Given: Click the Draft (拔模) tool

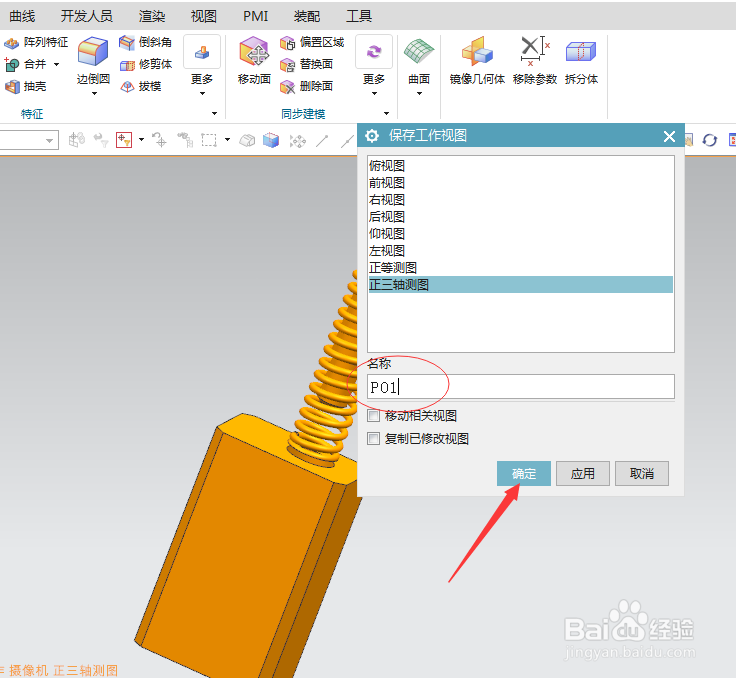Looking at the screenshot, I should 141,86.
